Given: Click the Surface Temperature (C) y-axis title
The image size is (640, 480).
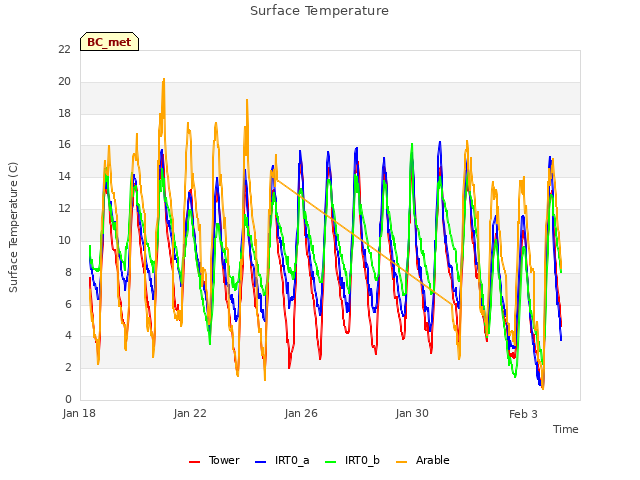Looking at the screenshot, I should point(13,227).
